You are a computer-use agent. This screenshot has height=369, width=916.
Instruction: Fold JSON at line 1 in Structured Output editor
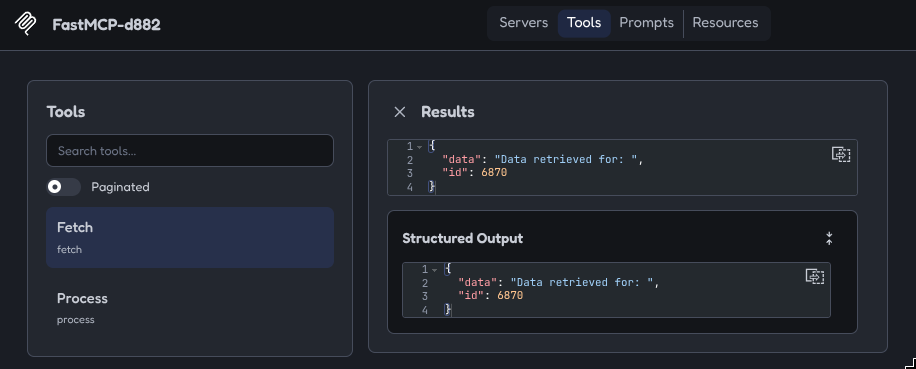pyautogui.click(x=434, y=270)
